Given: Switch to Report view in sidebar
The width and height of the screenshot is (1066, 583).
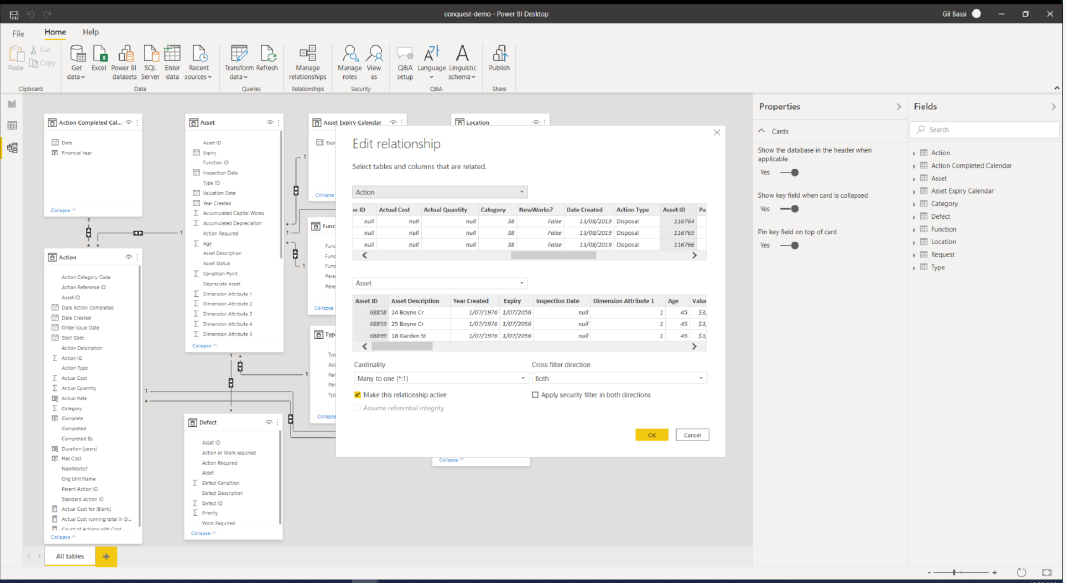Looking at the screenshot, I should [12, 104].
